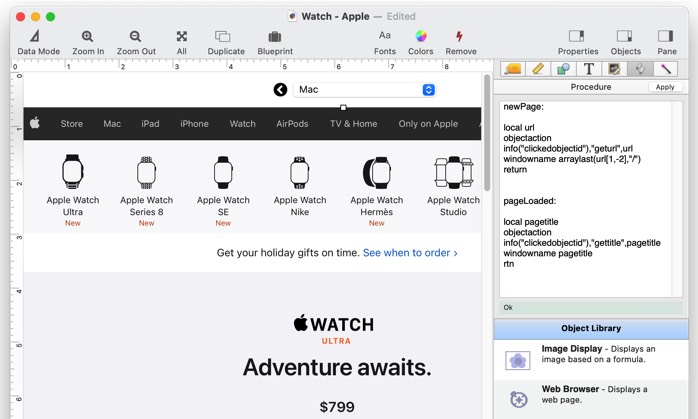698x419 pixels.
Task: Click the $799 price text
Action: click(337, 407)
